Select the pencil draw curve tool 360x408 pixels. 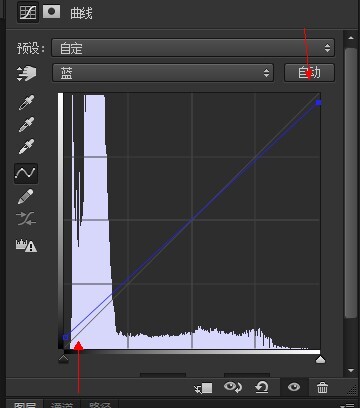coord(26,197)
